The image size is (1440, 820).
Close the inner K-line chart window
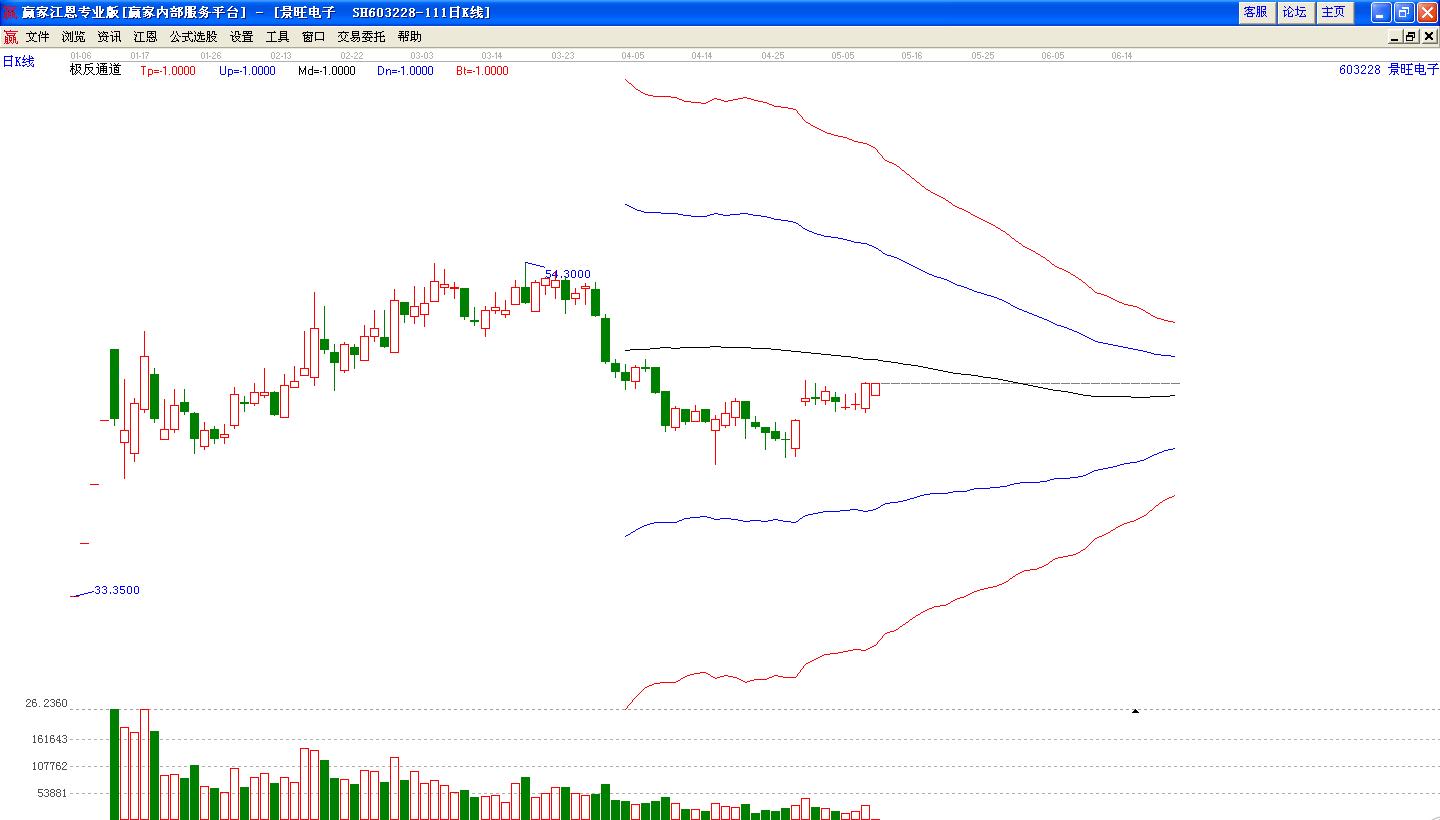(x=1427, y=37)
